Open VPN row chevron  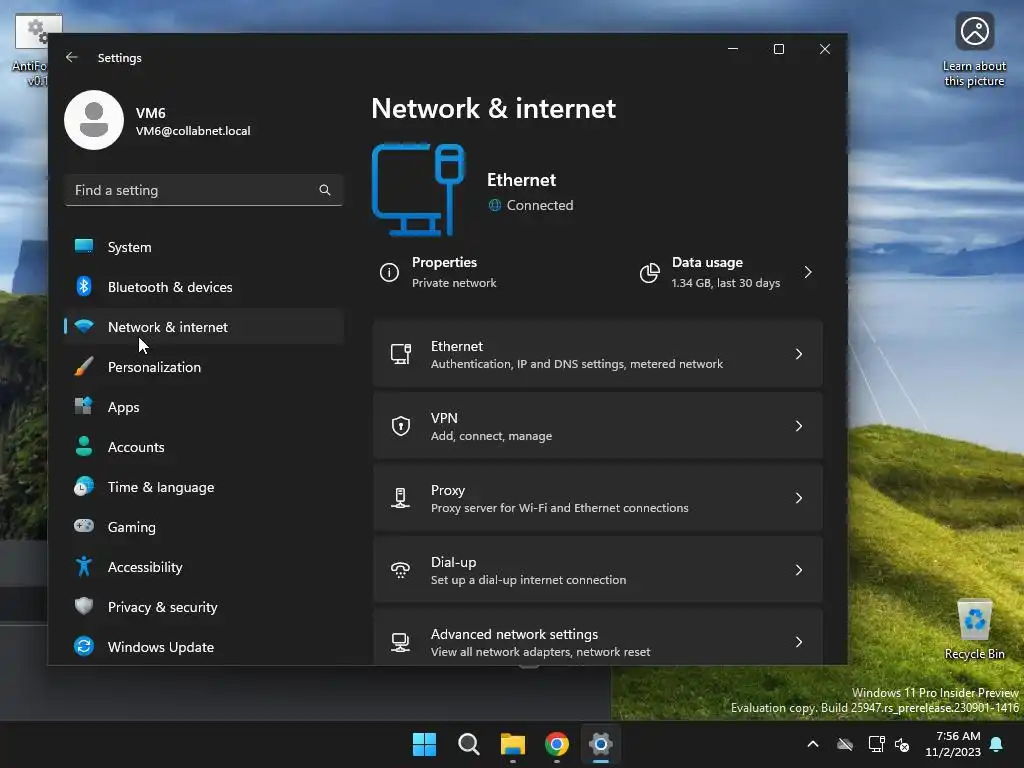pyautogui.click(x=799, y=426)
